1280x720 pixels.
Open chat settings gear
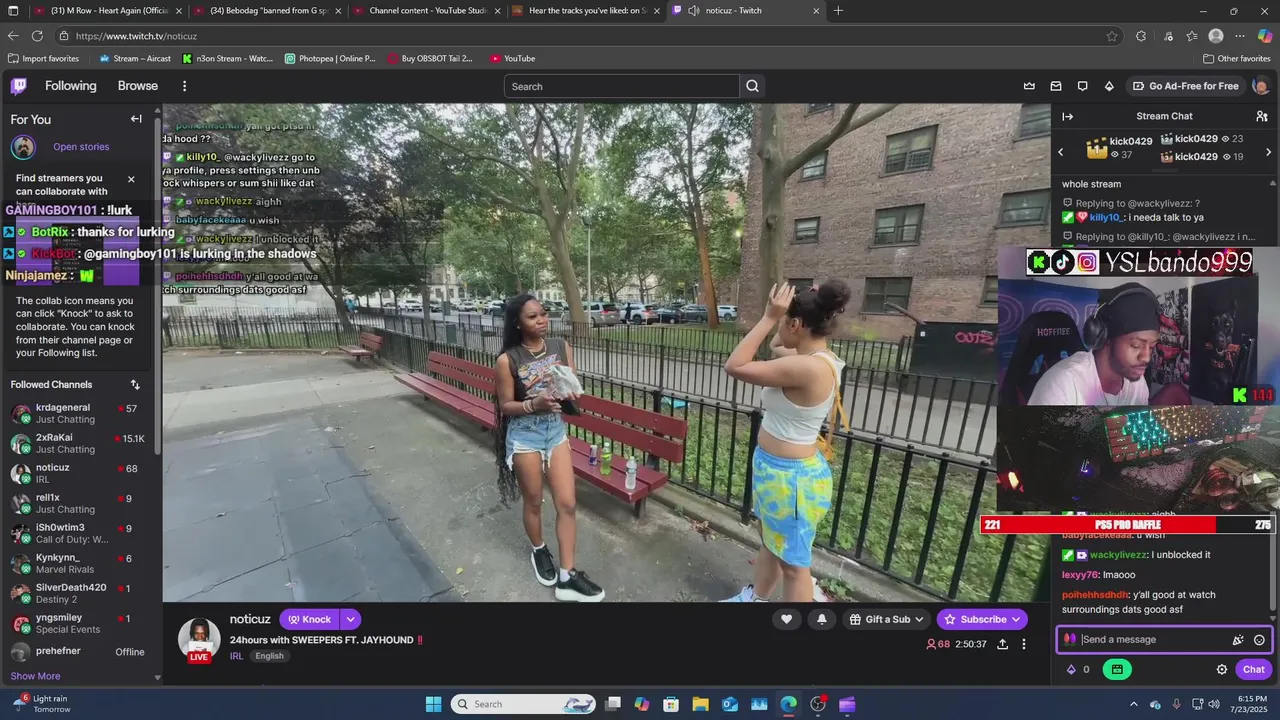tap(1221, 670)
